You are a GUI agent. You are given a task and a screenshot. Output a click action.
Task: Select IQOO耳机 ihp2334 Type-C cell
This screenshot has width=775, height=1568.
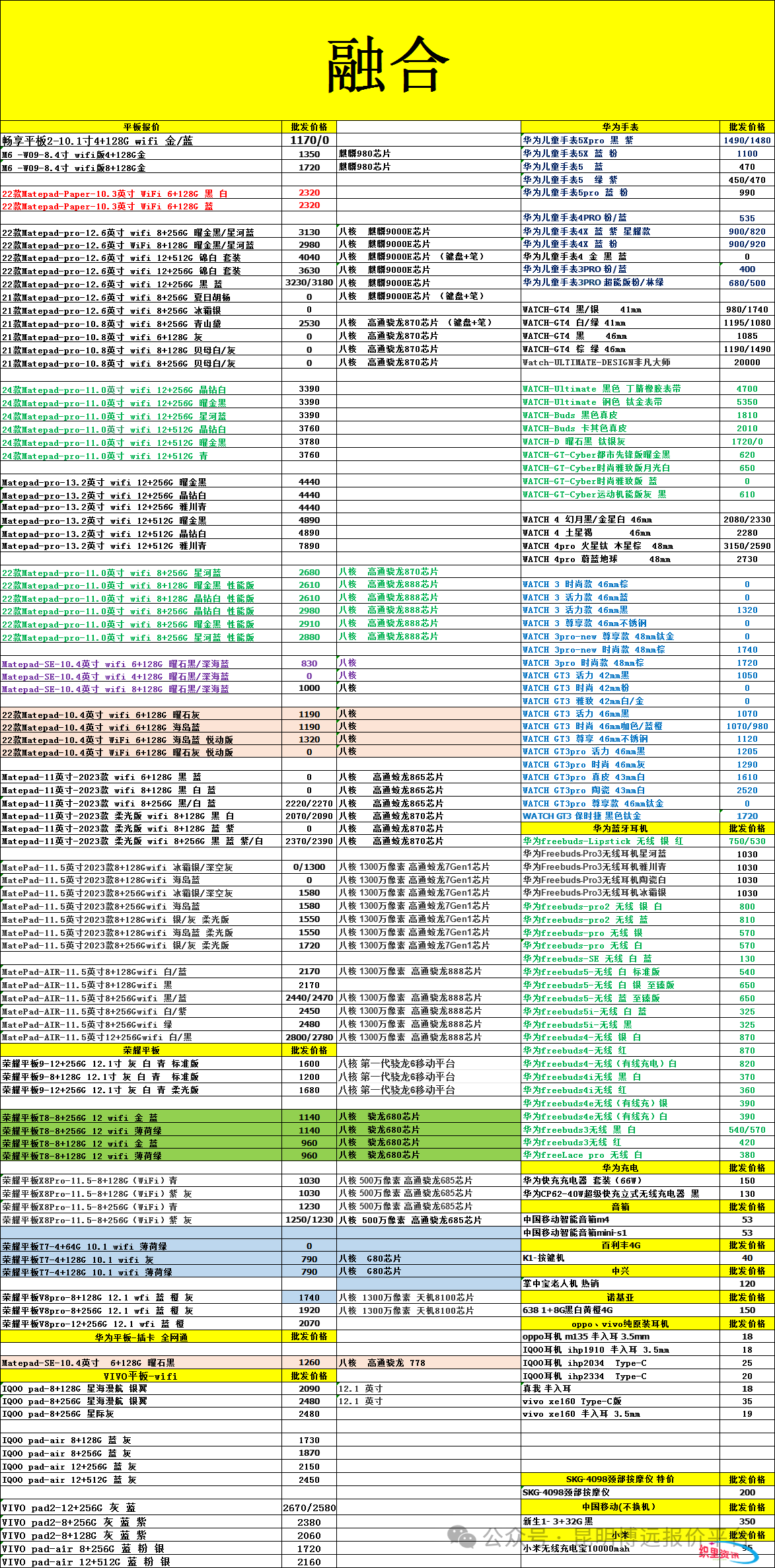tap(620, 1376)
